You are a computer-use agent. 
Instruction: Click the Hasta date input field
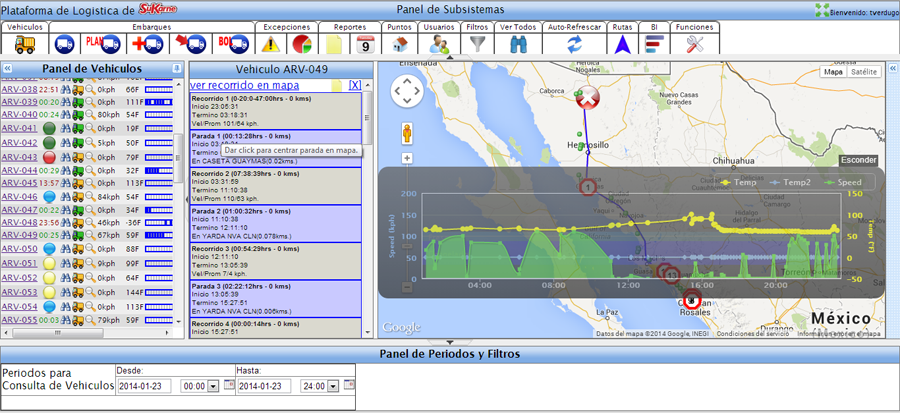pos(264,386)
